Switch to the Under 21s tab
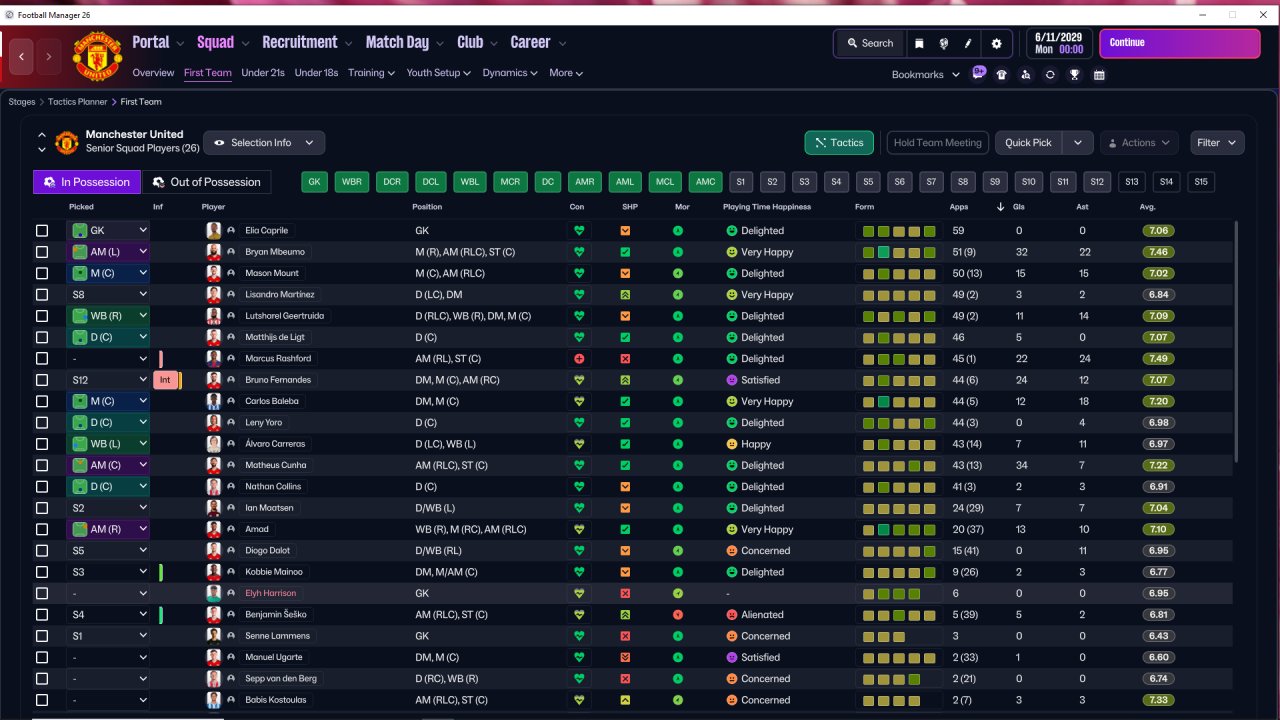The height and width of the screenshot is (720, 1280). point(263,73)
